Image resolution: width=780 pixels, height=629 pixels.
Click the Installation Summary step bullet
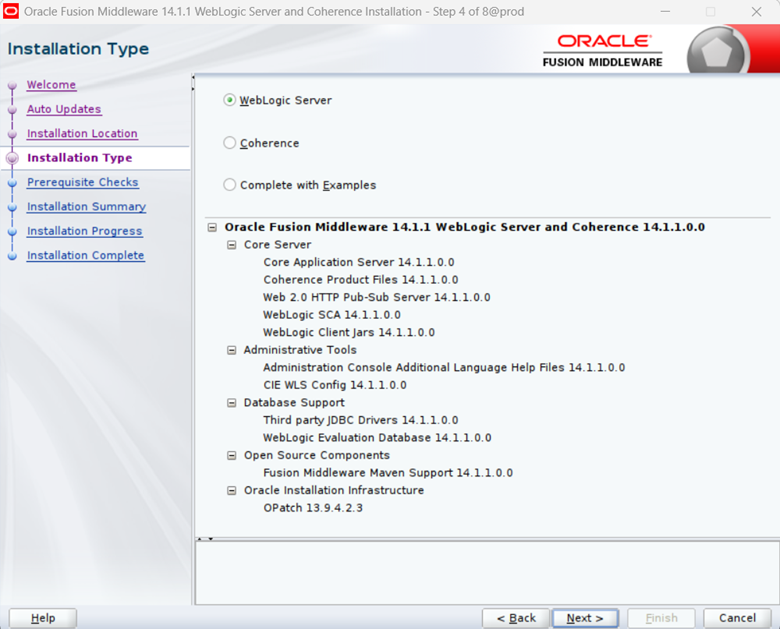tap(12, 208)
